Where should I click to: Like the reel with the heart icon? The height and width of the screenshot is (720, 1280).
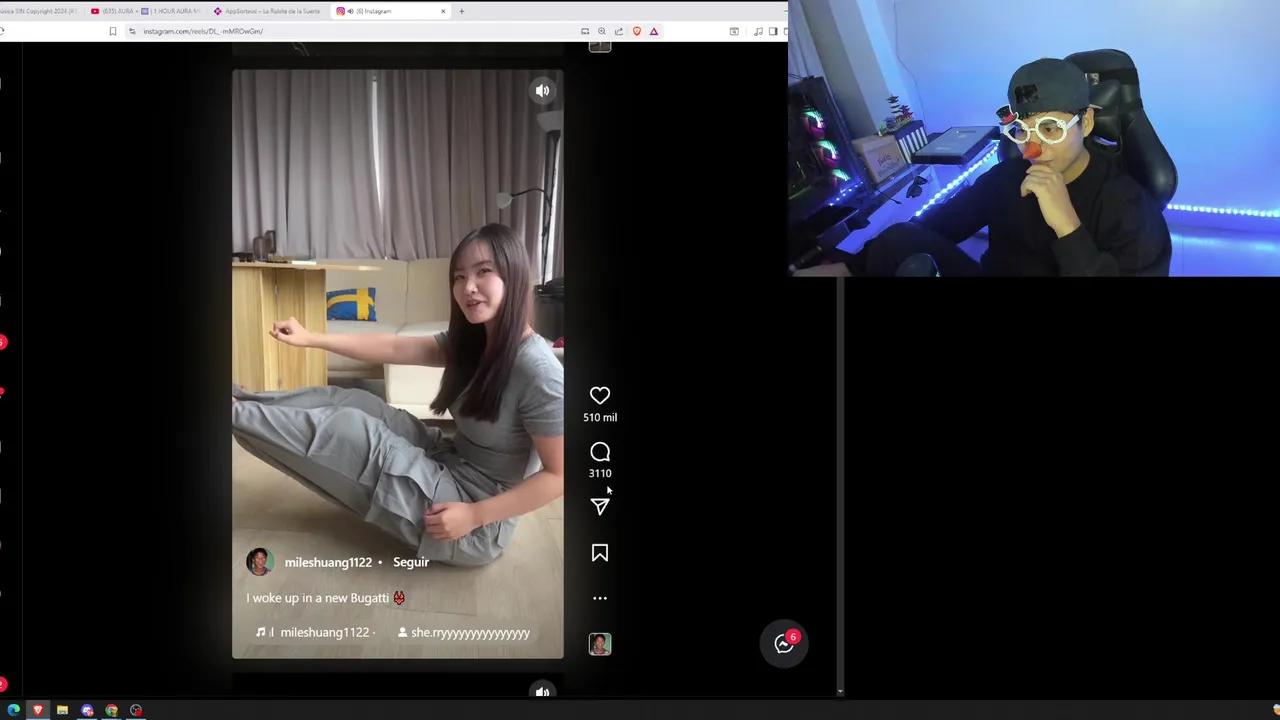coord(600,396)
